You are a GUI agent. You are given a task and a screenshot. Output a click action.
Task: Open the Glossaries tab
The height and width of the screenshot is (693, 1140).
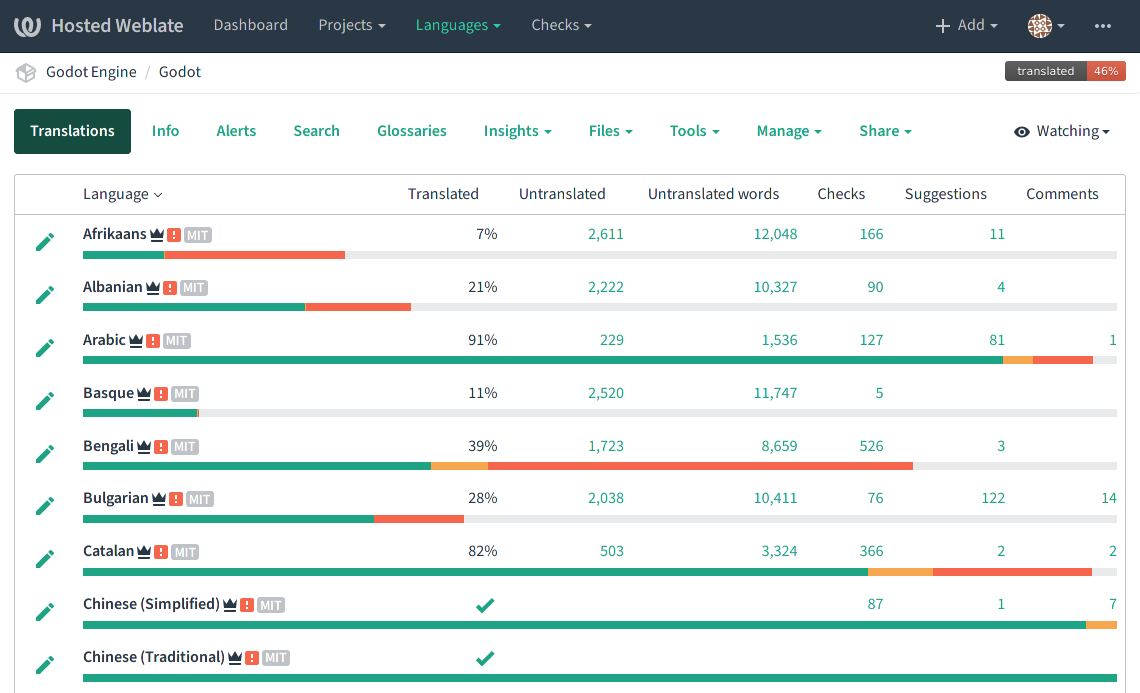tap(411, 132)
